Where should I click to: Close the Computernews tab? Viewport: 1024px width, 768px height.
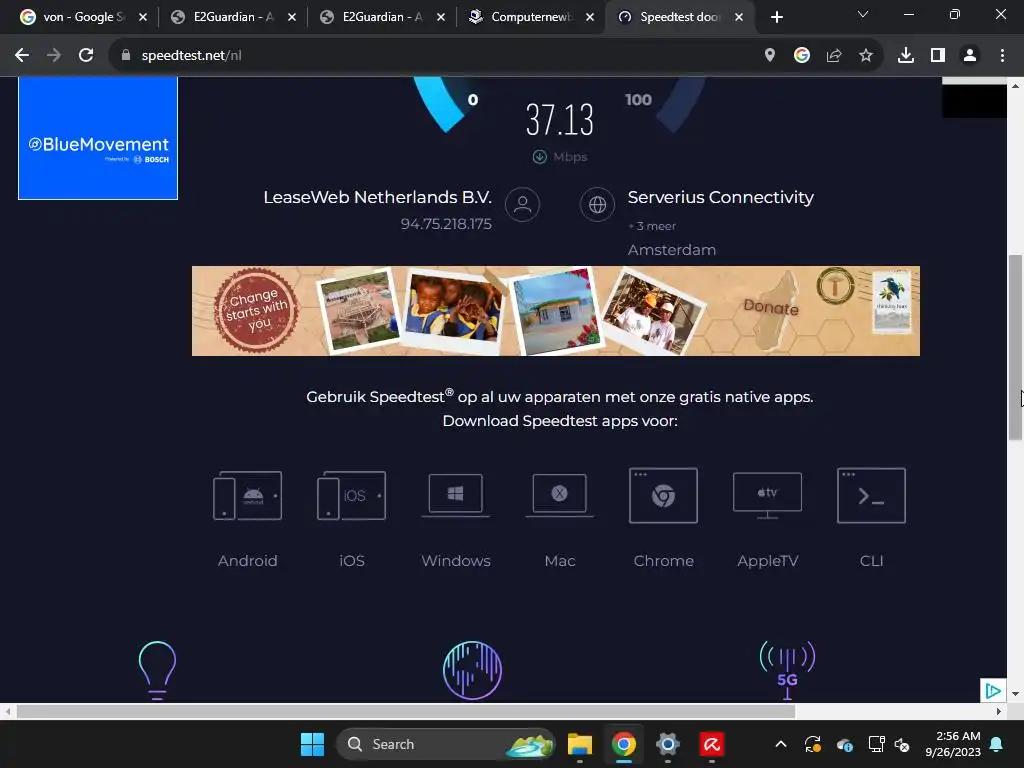click(x=590, y=17)
